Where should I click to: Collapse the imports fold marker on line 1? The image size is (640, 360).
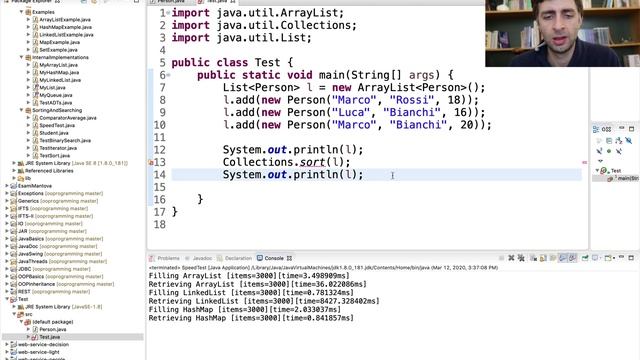(168, 13)
